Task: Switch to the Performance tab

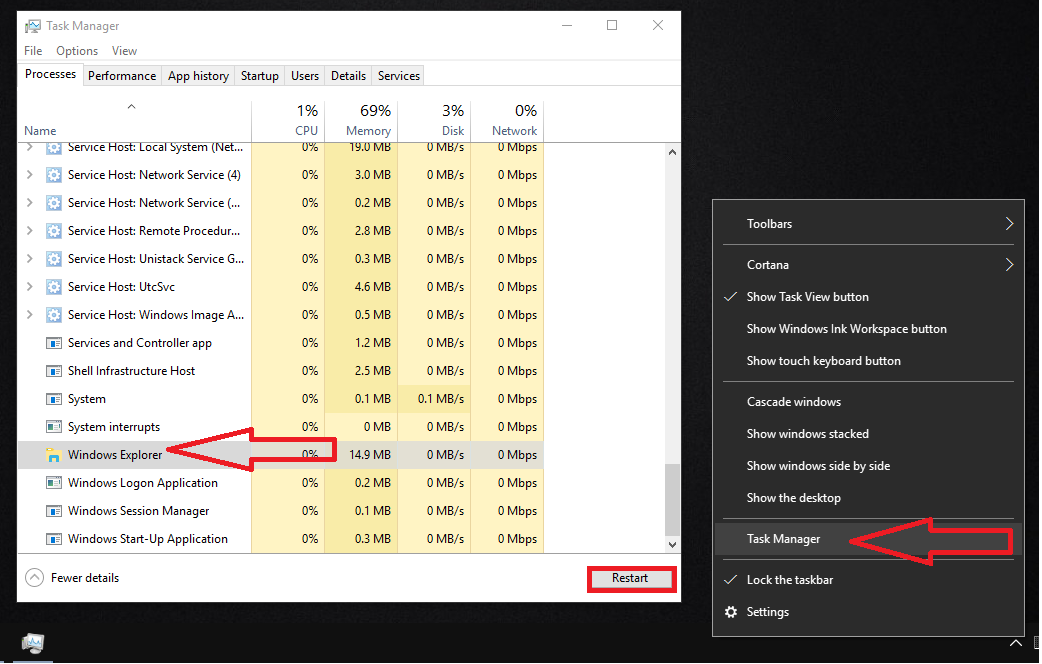Action: tap(122, 76)
